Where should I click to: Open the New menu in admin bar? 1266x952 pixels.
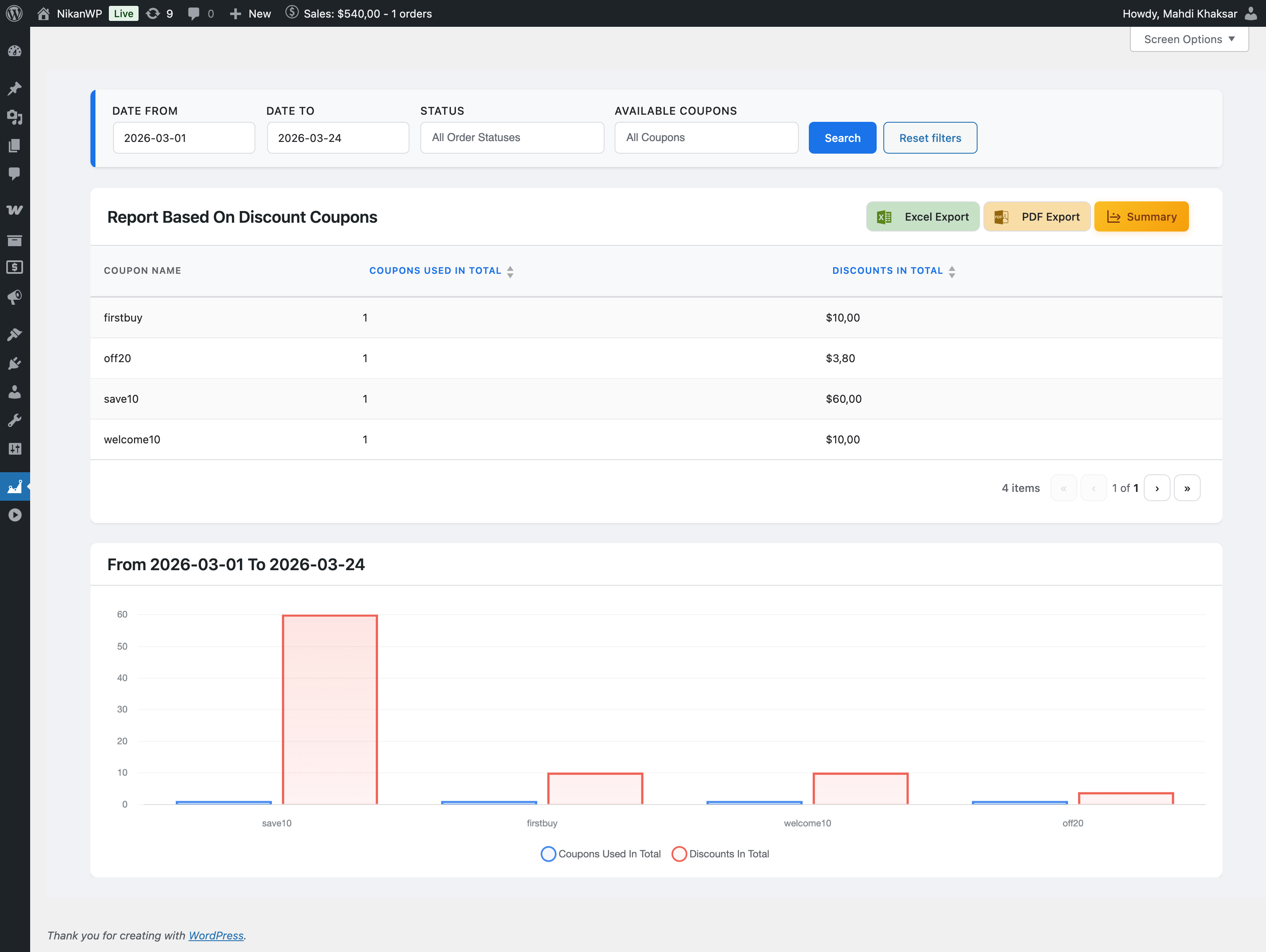click(x=250, y=13)
